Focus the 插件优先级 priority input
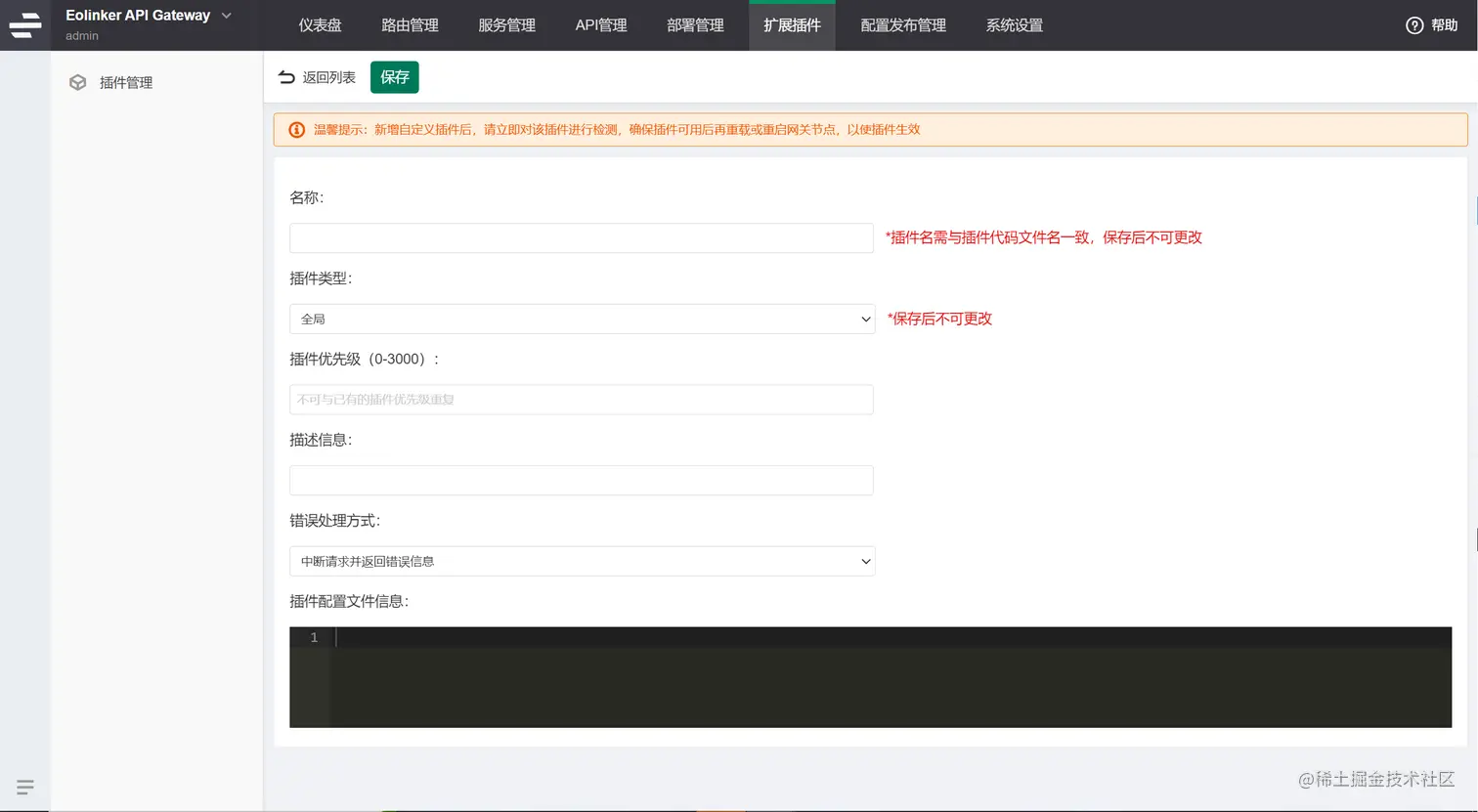The image size is (1478, 812). 581,399
